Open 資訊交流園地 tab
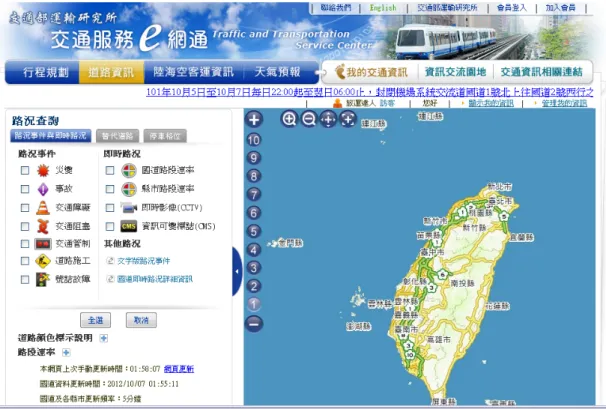The width and height of the screenshot is (606, 409). pos(455,72)
